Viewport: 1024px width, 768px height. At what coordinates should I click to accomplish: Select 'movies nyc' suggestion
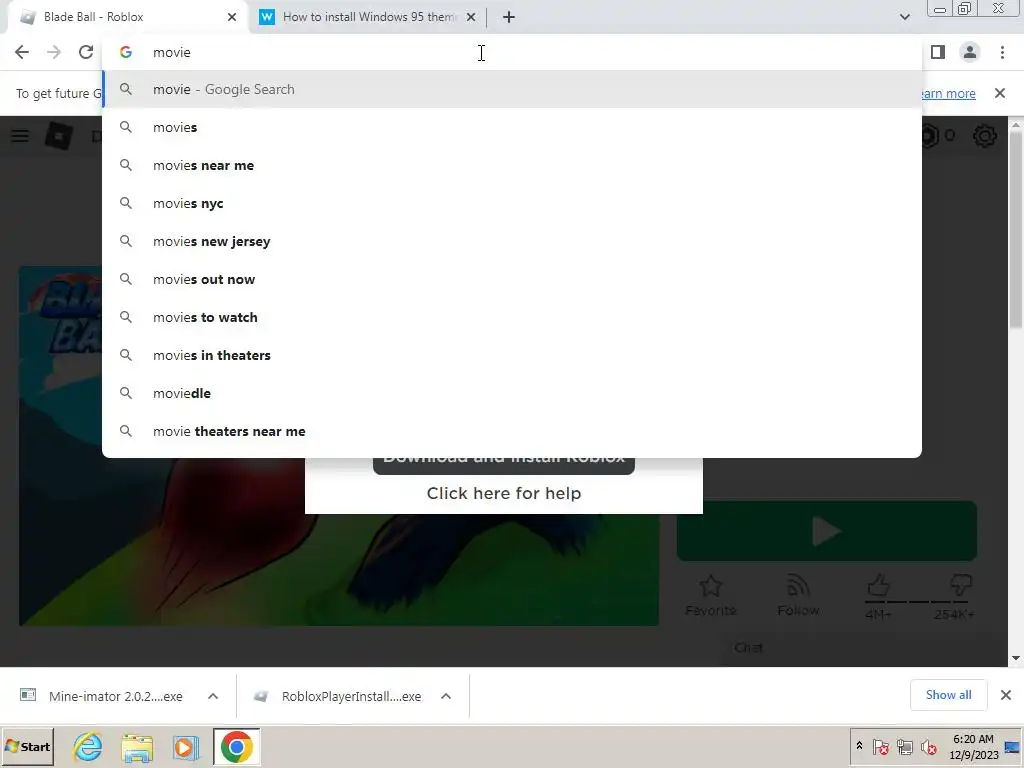[512, 203]
